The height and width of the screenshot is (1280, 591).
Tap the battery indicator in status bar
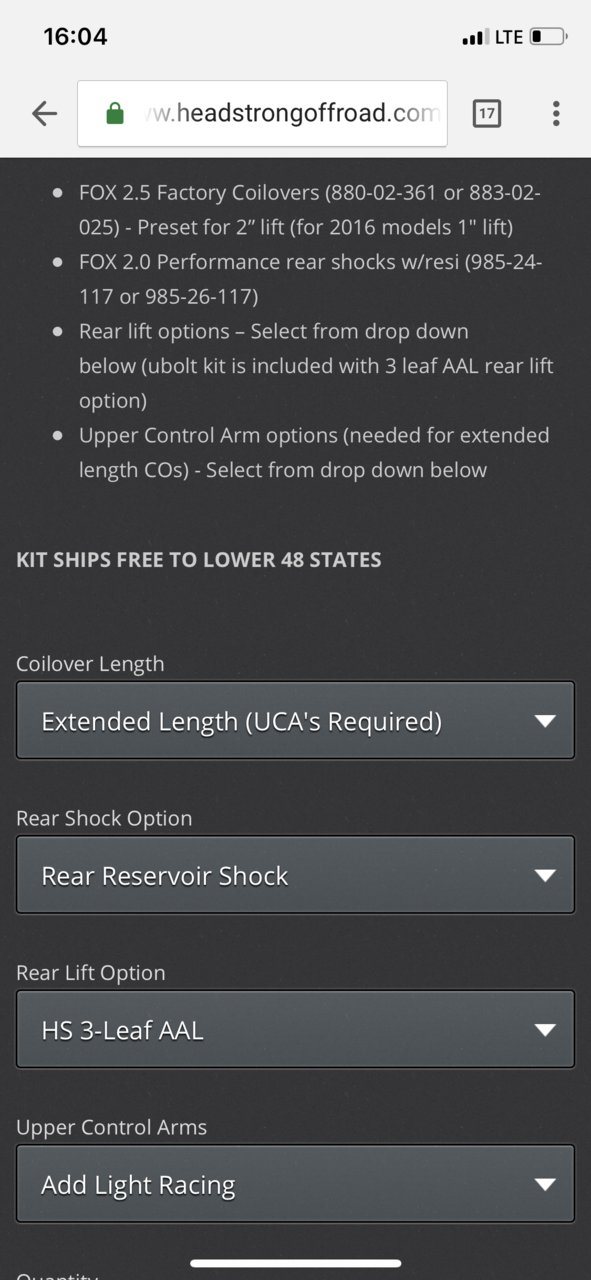coord(548,37)
